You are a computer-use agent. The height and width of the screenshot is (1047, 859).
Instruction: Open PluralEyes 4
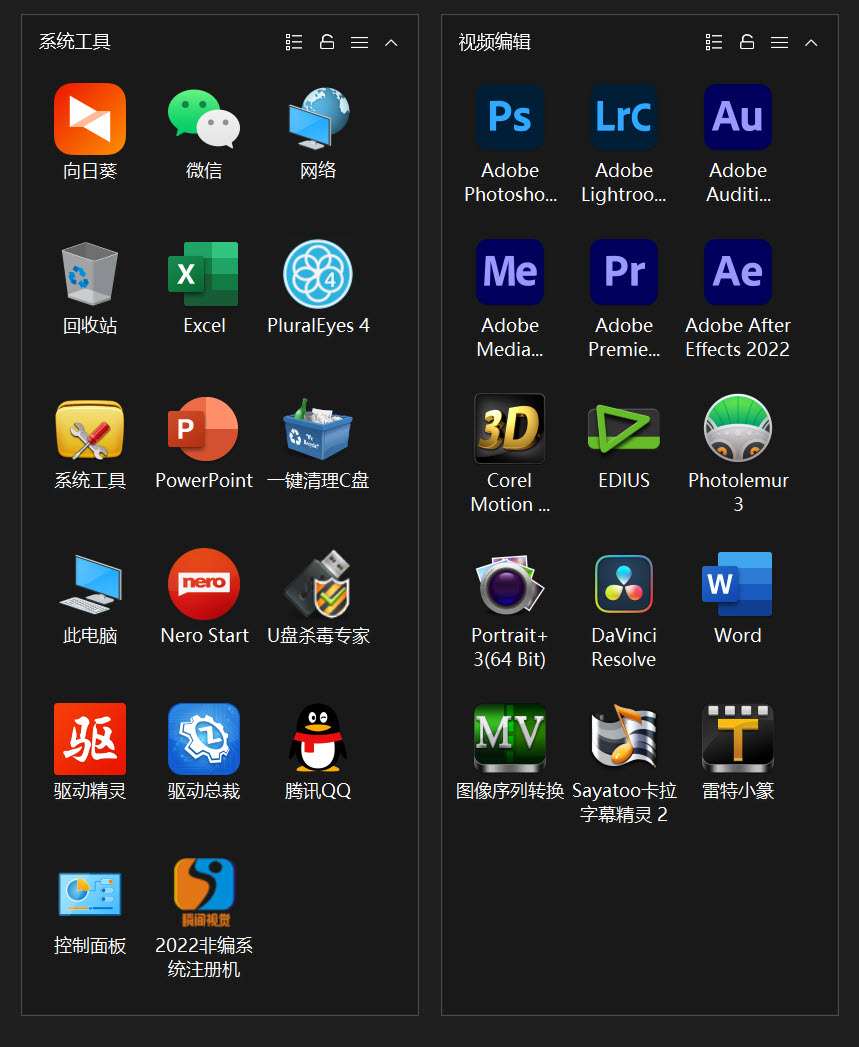pos(318,274)
